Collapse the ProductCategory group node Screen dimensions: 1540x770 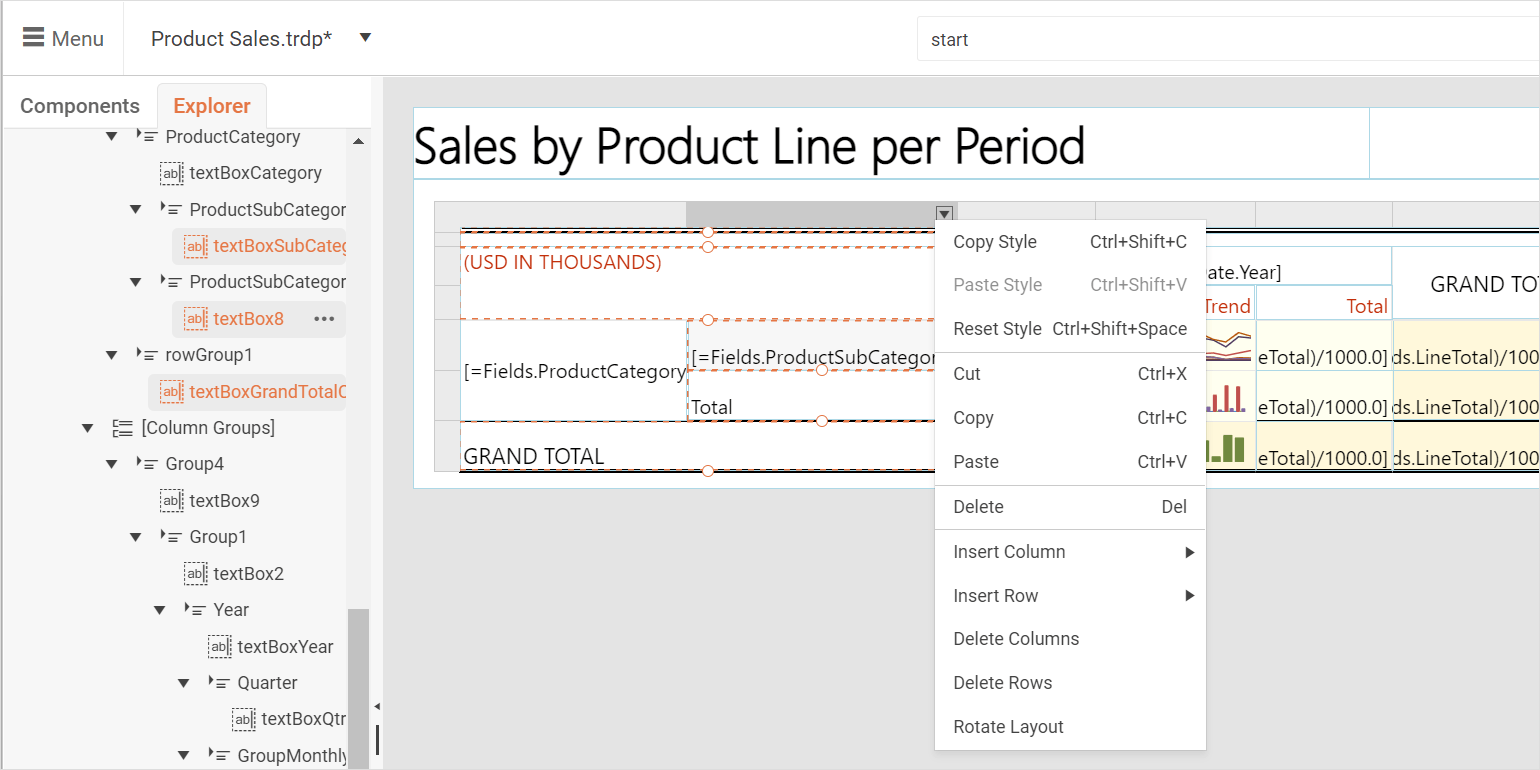(111, 136)
